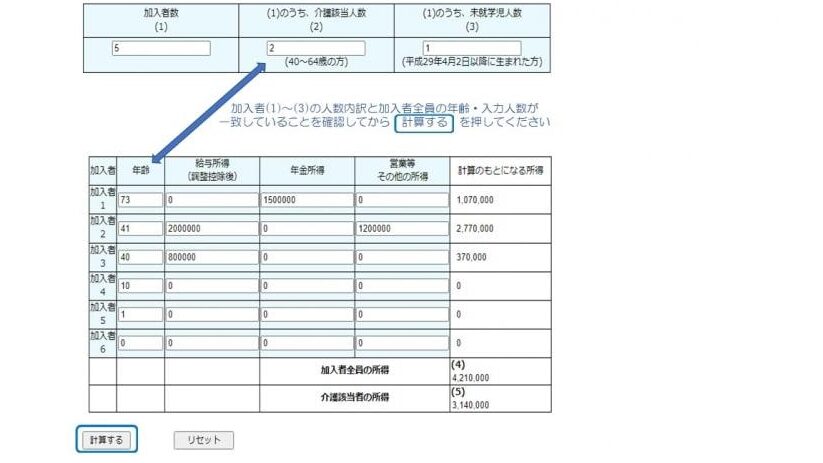Click the 未就学児人数 input field showing 1
823x463 pixels.
click(471, 48)
